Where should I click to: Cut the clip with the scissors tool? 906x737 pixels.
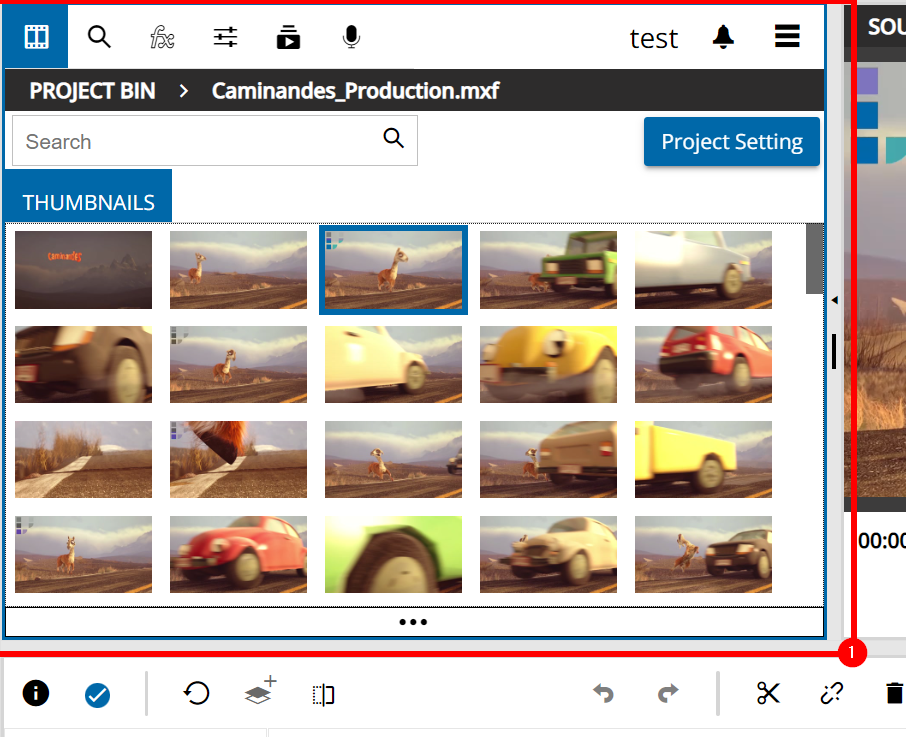click(x=768, y=693)
